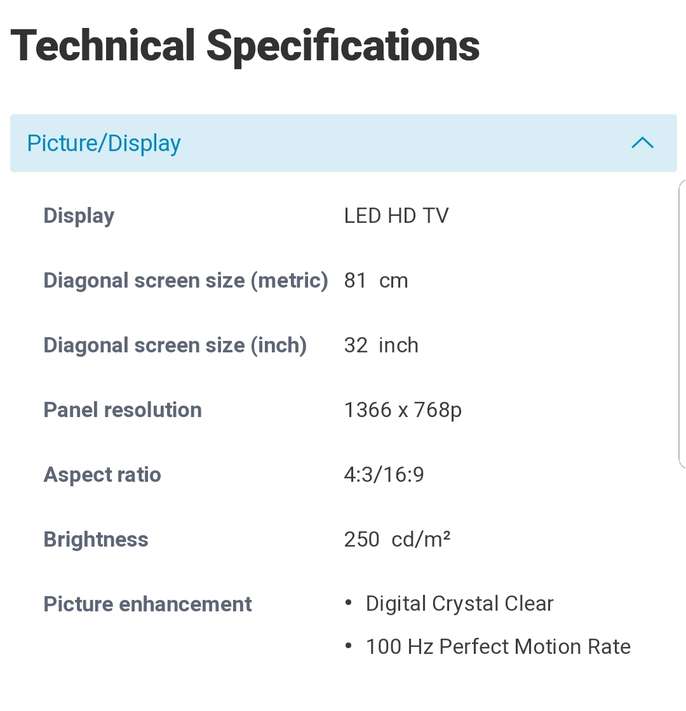Select Diagonal screen size (inch) label
This screenshot has height=711, width=686.
click(x=175, y=345)
